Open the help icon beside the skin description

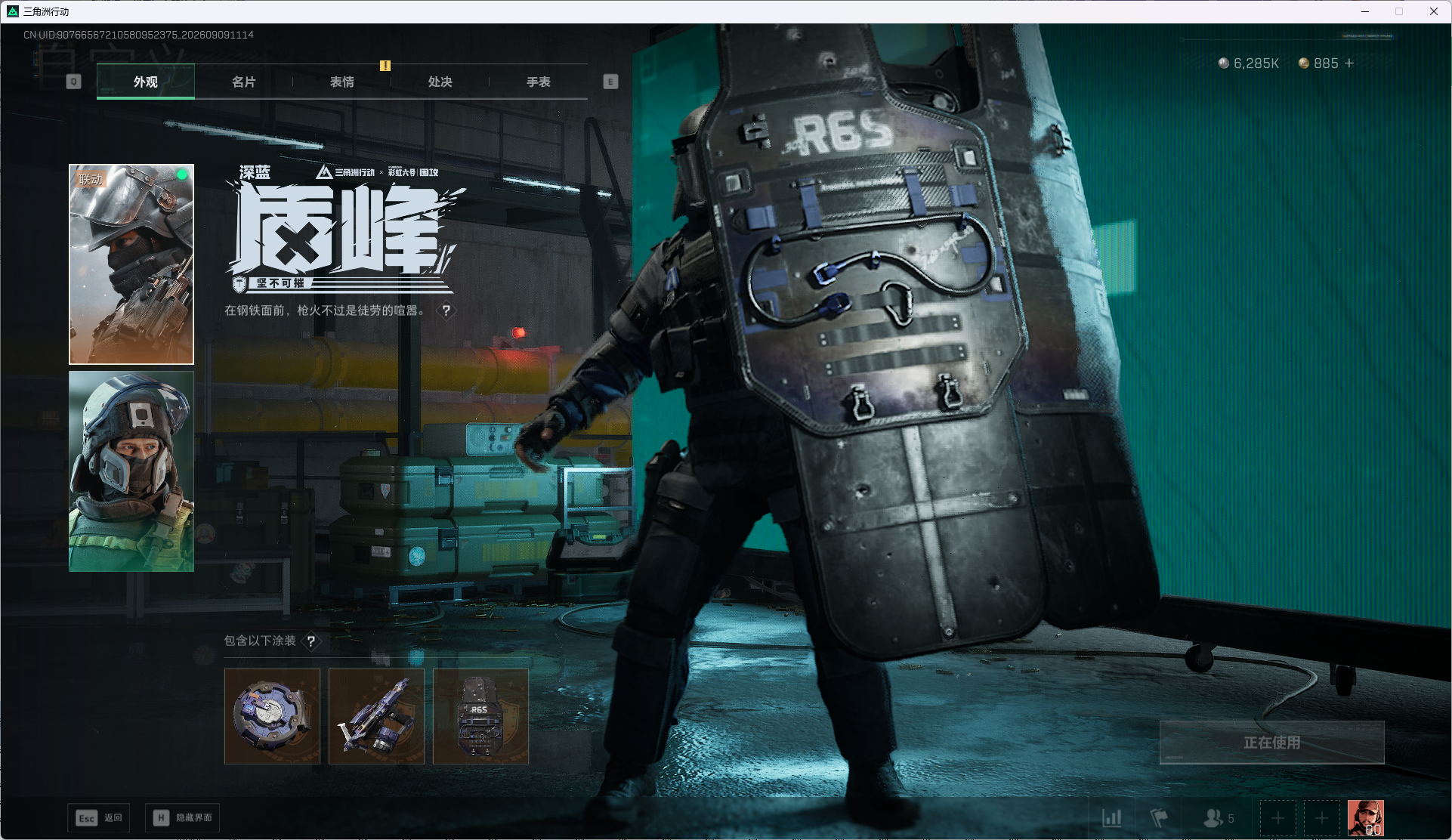[446, 310]
